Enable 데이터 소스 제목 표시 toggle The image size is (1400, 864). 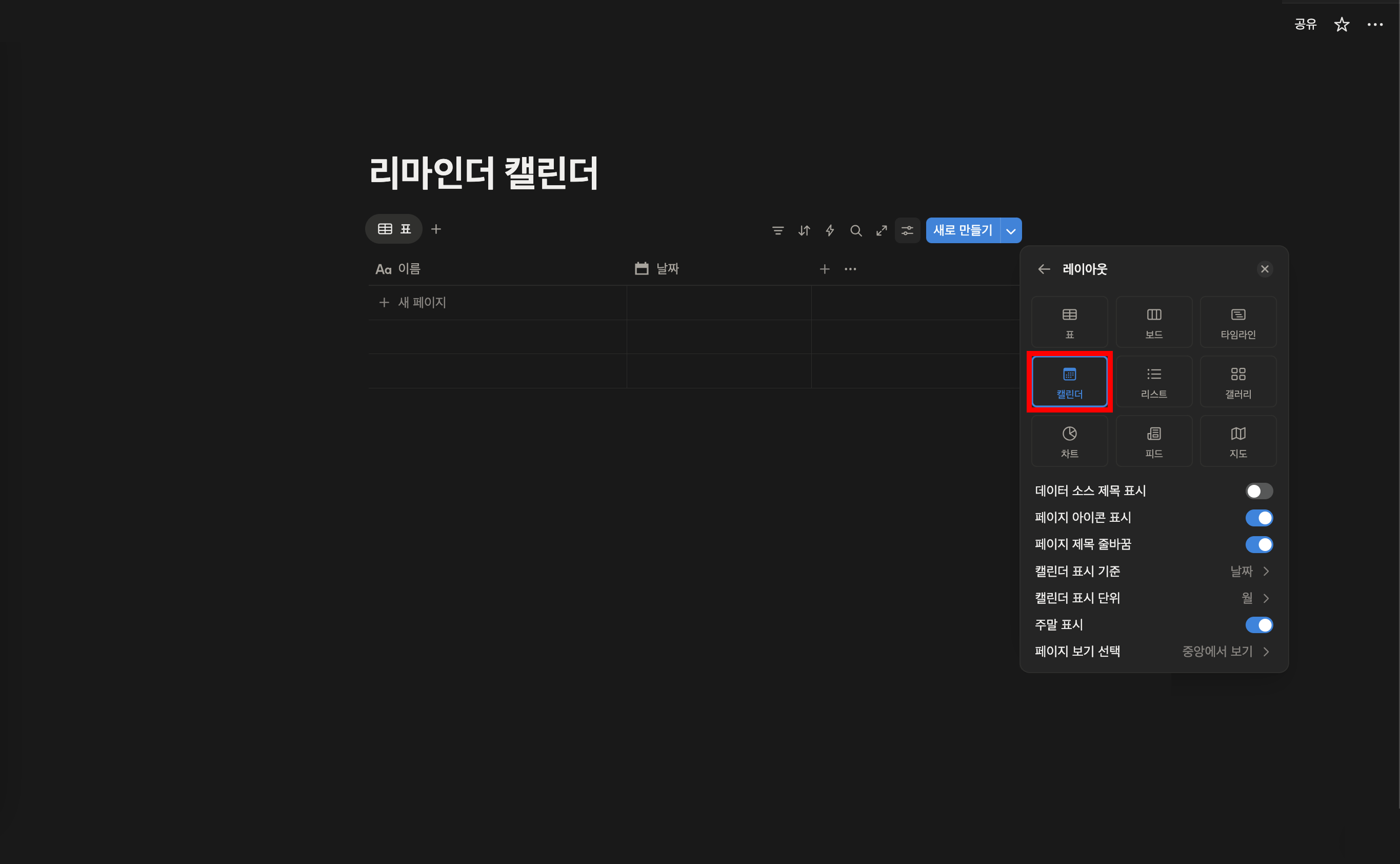click(1258, 491)
